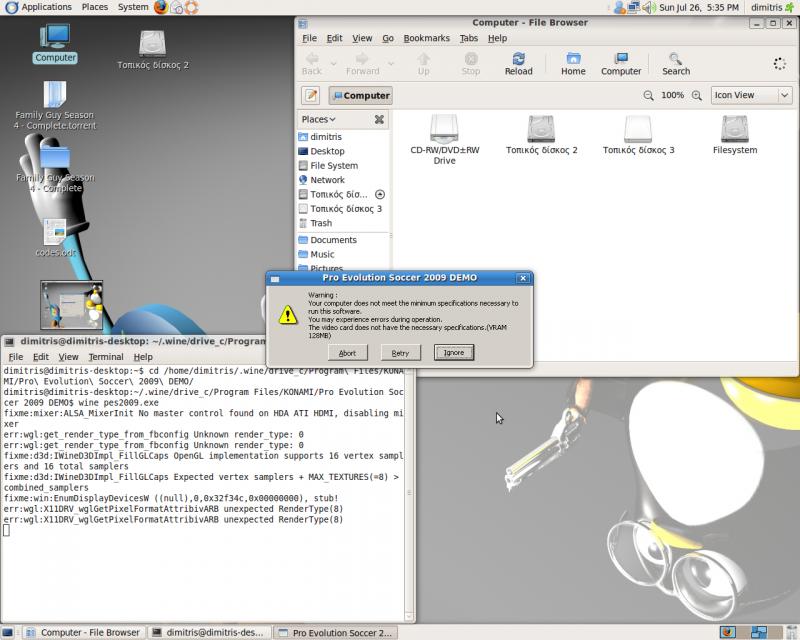Open the Back history dropdown arrow
Image resolution: width=800 pixels, height=640 pixels.
[x=334, y=64]
